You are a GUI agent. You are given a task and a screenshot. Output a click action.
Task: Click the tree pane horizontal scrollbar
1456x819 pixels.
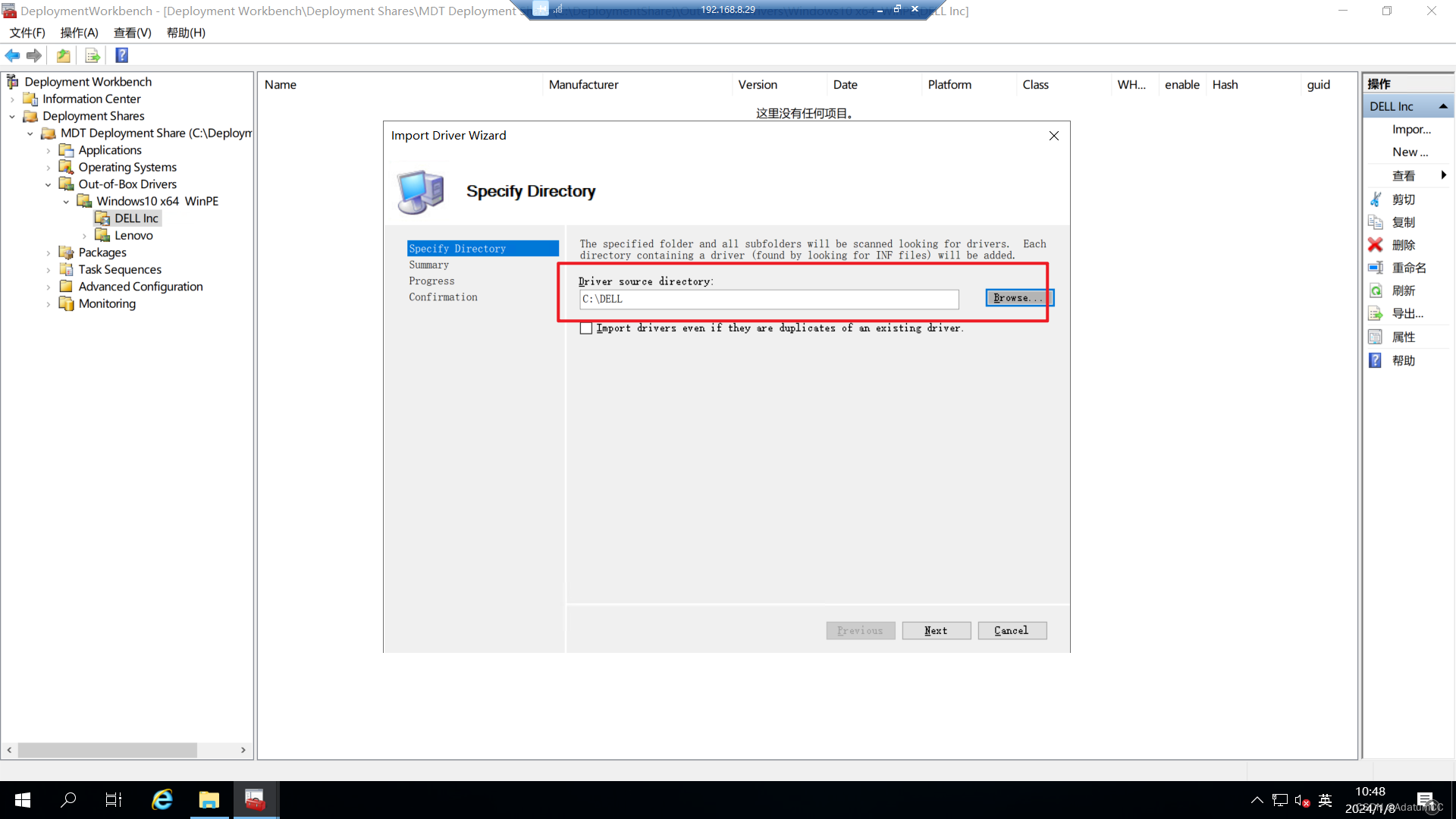[107, 750]
